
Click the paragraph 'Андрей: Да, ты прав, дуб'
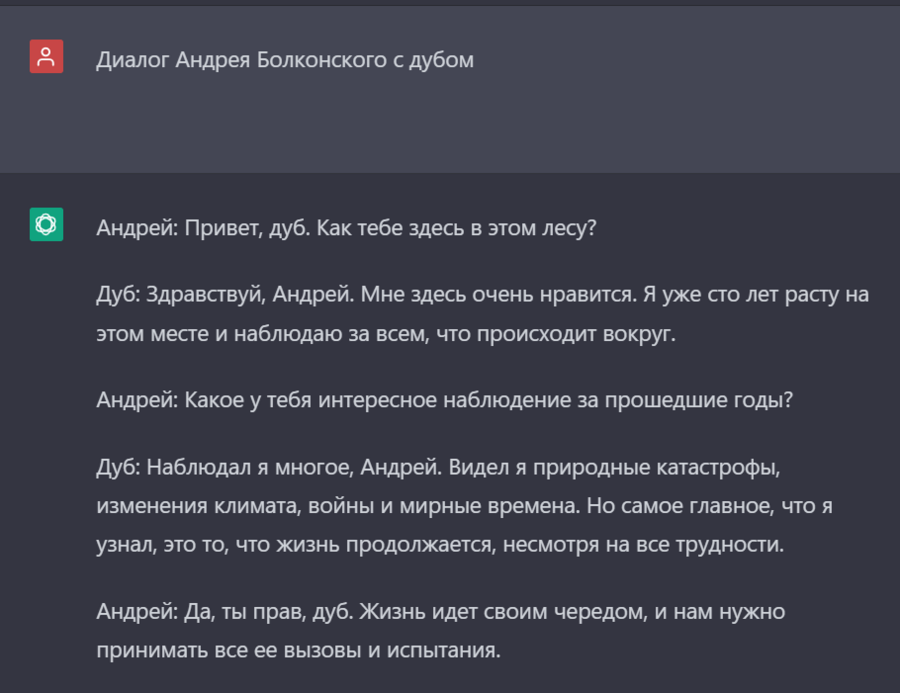coord(441,630)
